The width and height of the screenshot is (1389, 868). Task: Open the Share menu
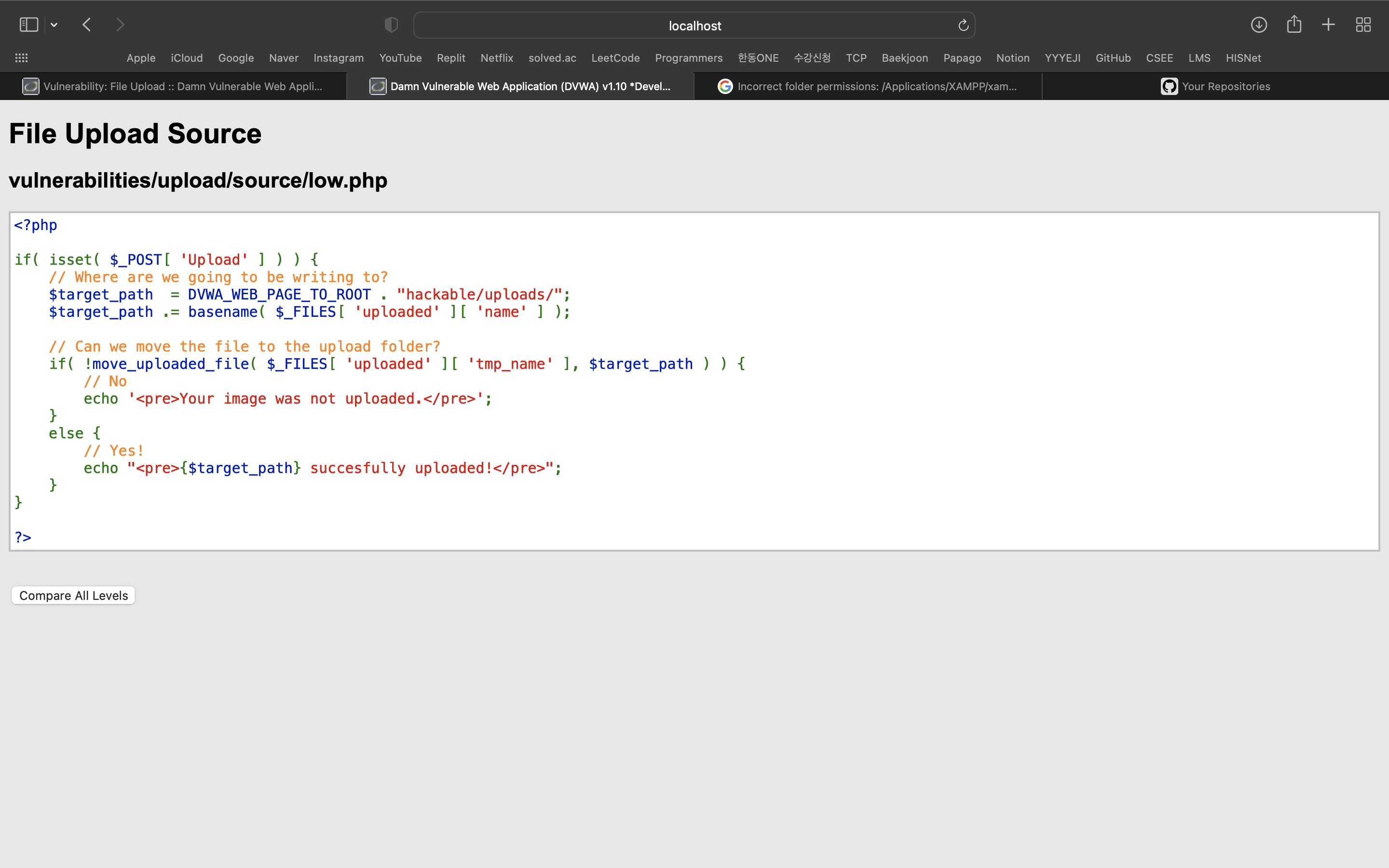(1294, 25)
